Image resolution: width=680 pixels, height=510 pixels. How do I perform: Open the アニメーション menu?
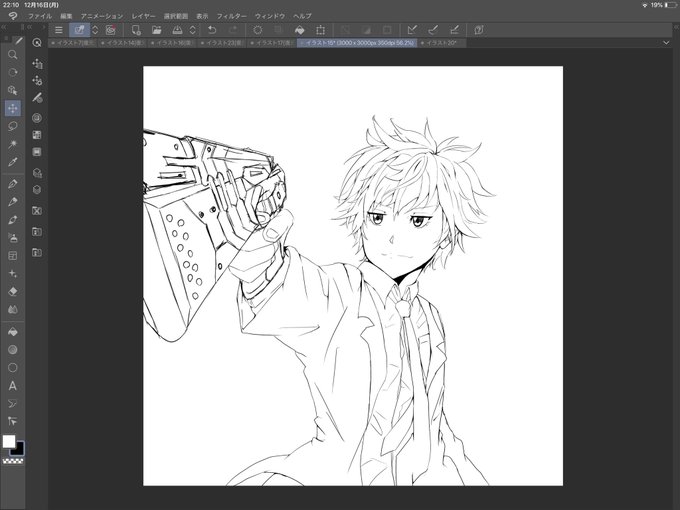point(102,16)
